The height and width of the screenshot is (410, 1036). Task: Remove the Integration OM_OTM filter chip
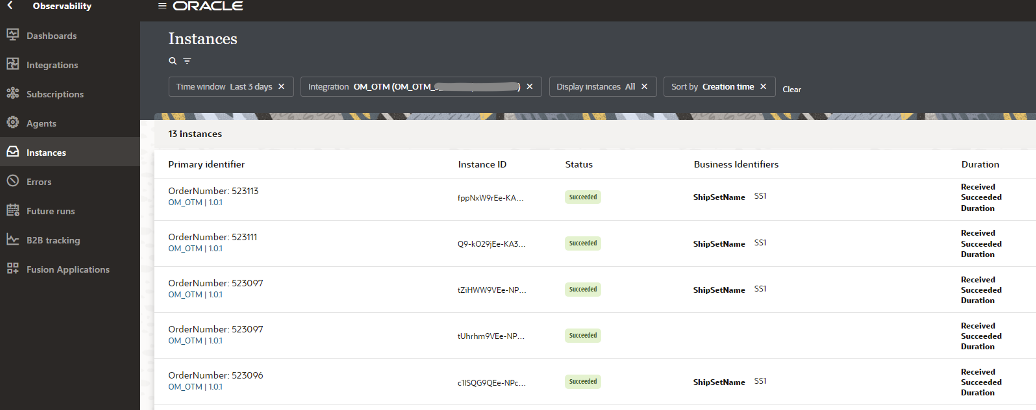529,87
